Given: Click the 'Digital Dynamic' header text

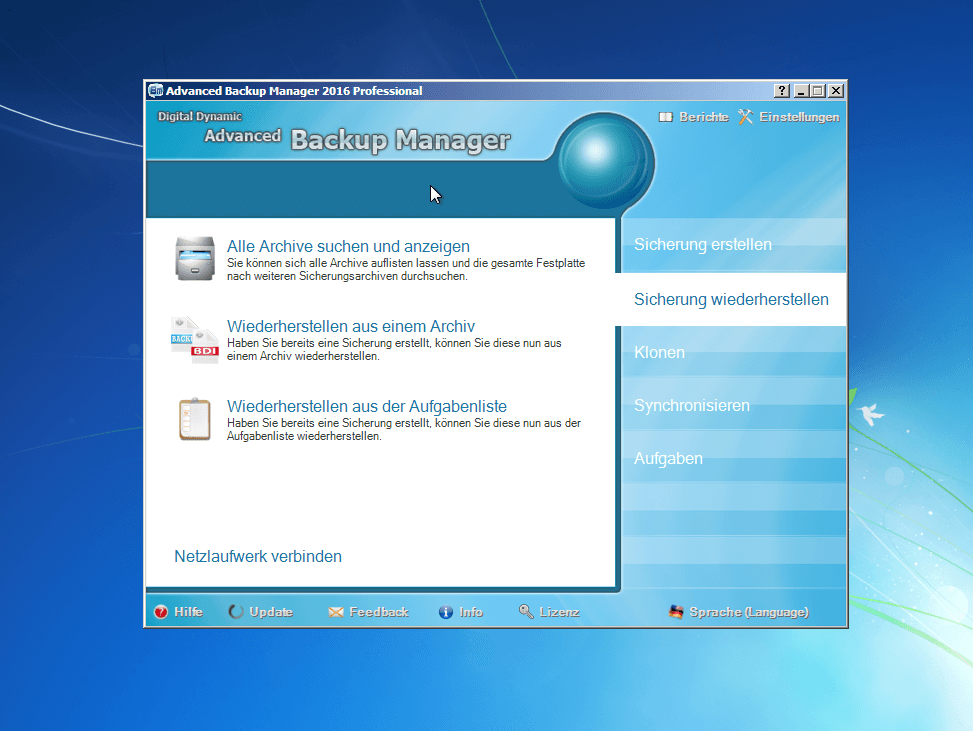Looking at the screenshot, I should point(199,116).
